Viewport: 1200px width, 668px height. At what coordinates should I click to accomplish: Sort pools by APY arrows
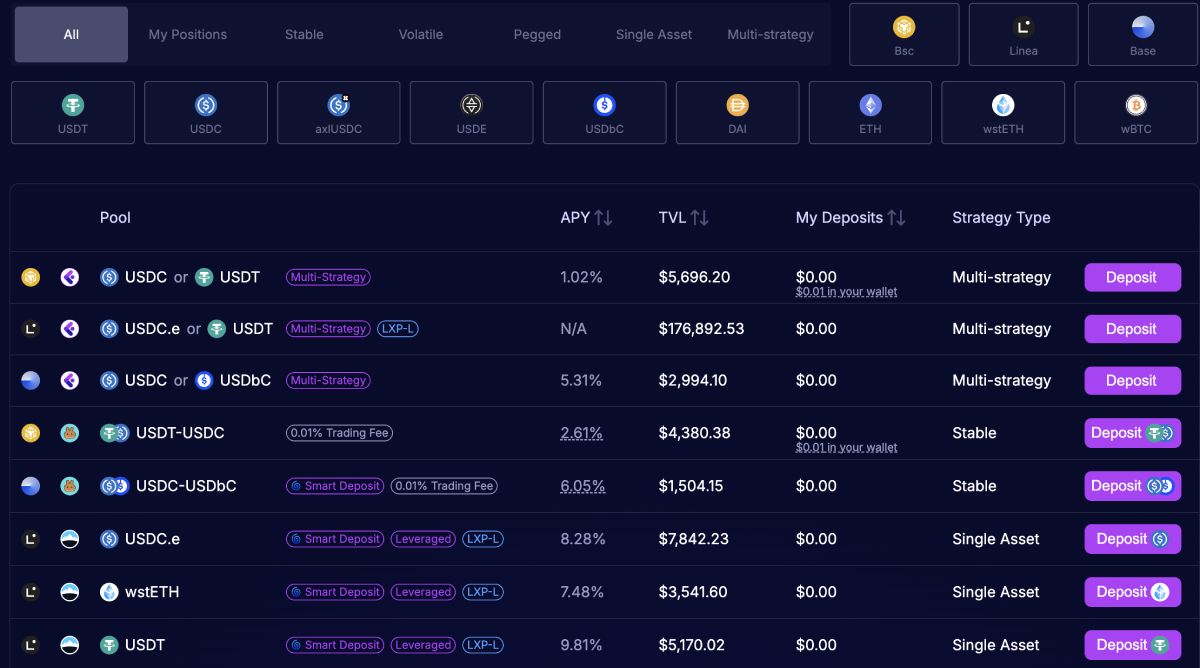coord(603,217)
